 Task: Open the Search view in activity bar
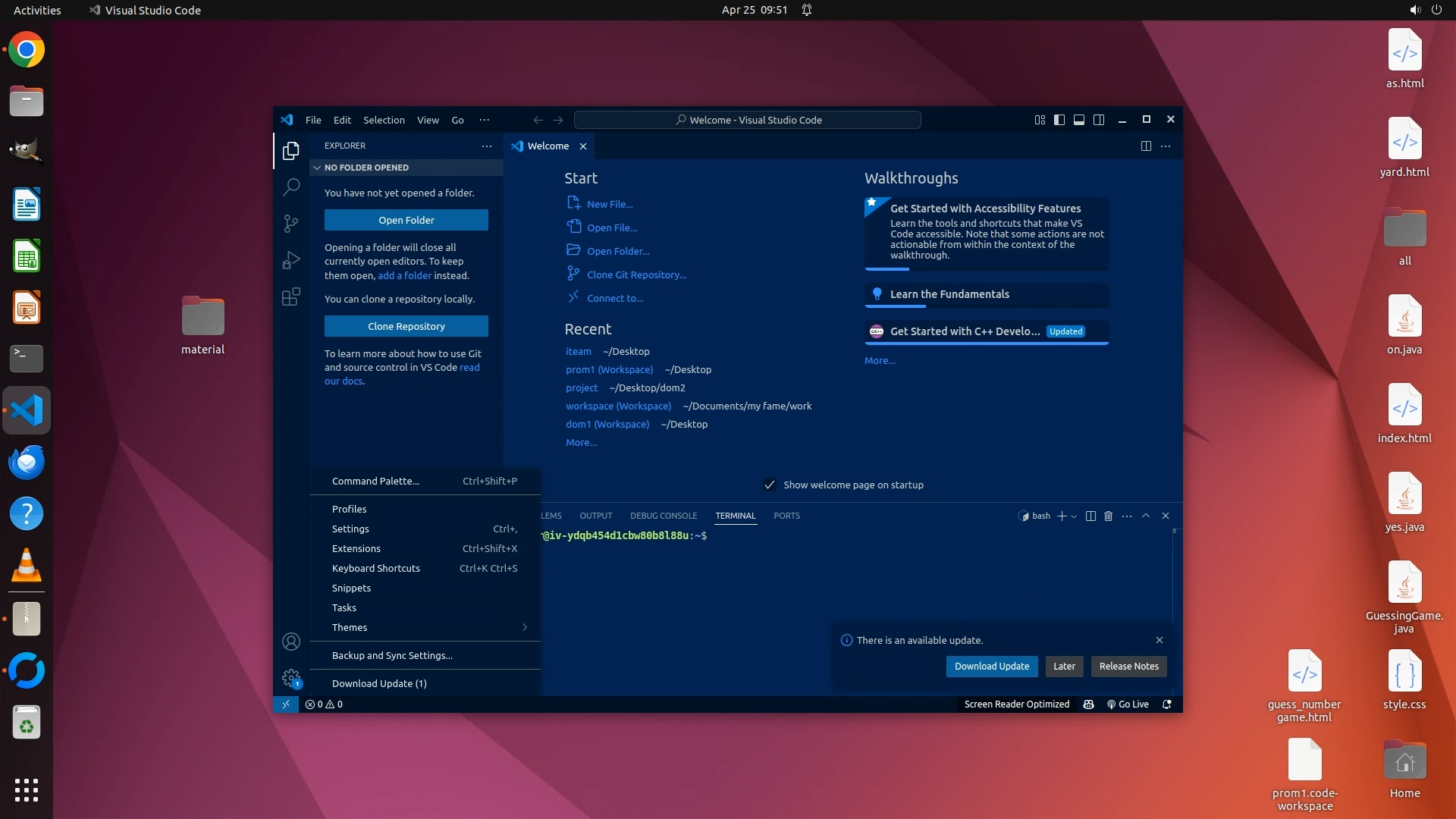point(291,187)
